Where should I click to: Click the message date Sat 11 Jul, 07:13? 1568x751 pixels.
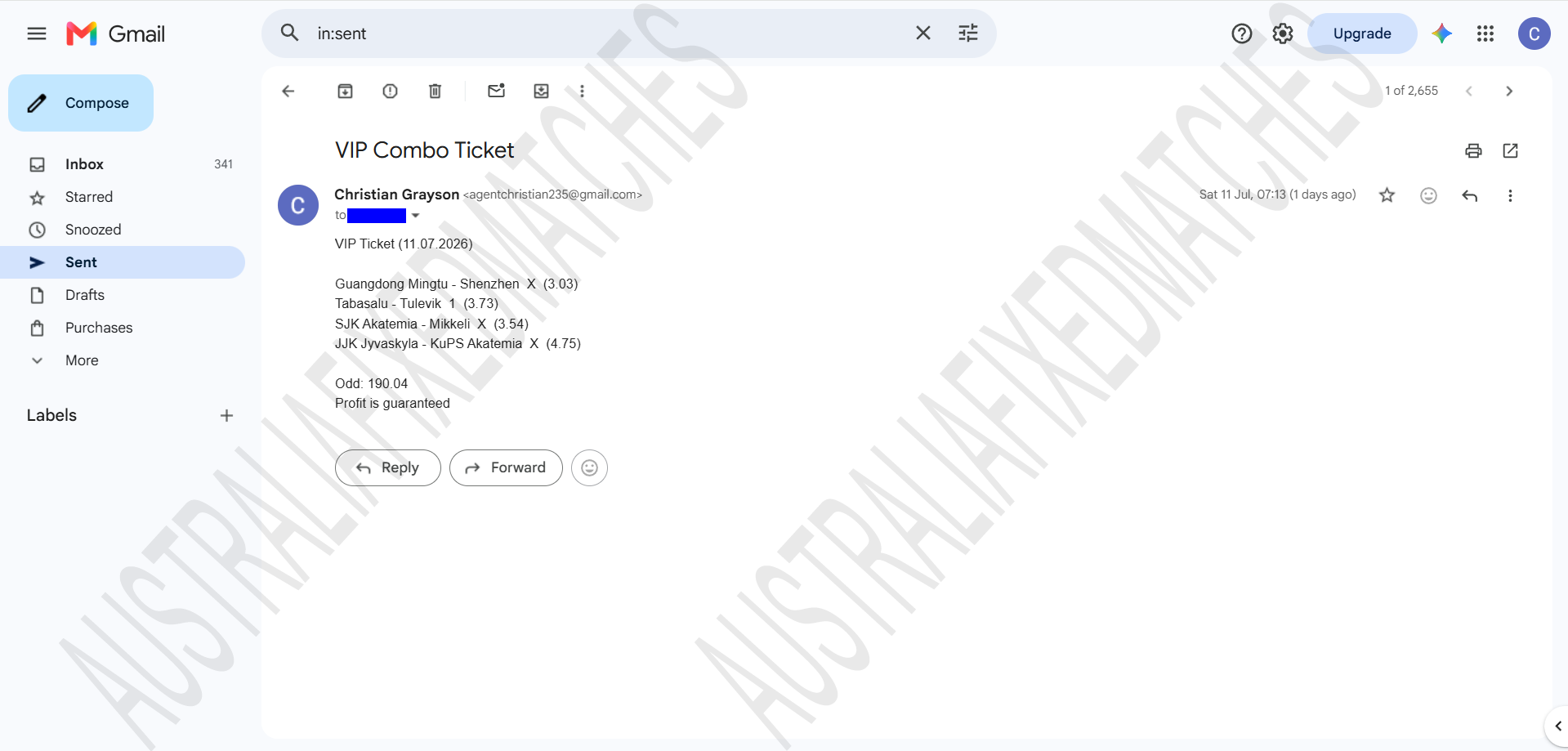click(1277, 194)
